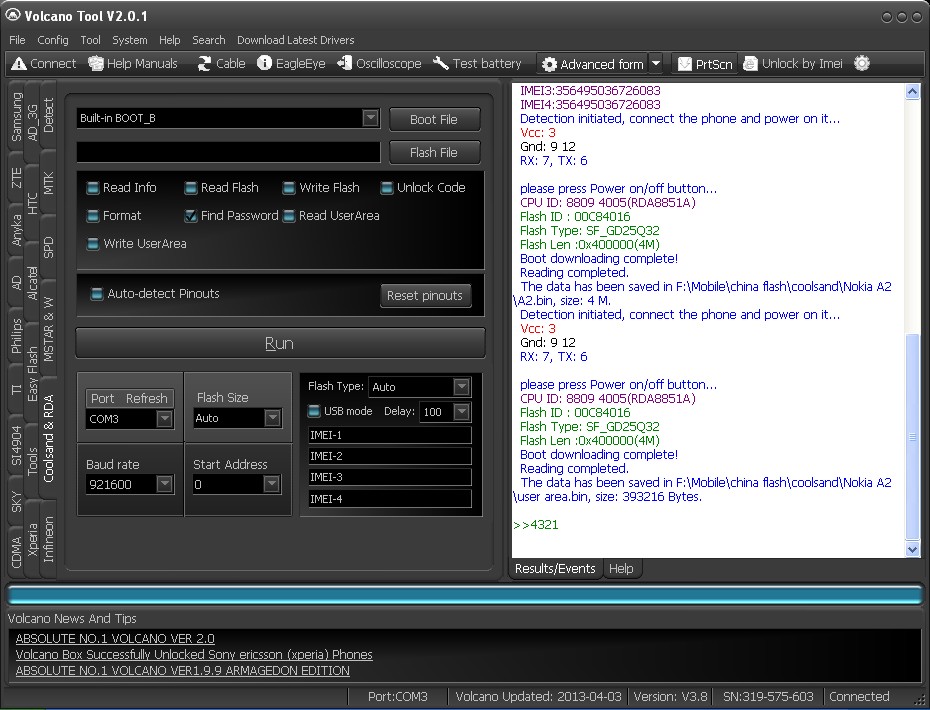Viewport: 930px width, 710px height.
Task: Open Unlock by Imei tool
Action: pyautogui.click(x=793, y=63)
